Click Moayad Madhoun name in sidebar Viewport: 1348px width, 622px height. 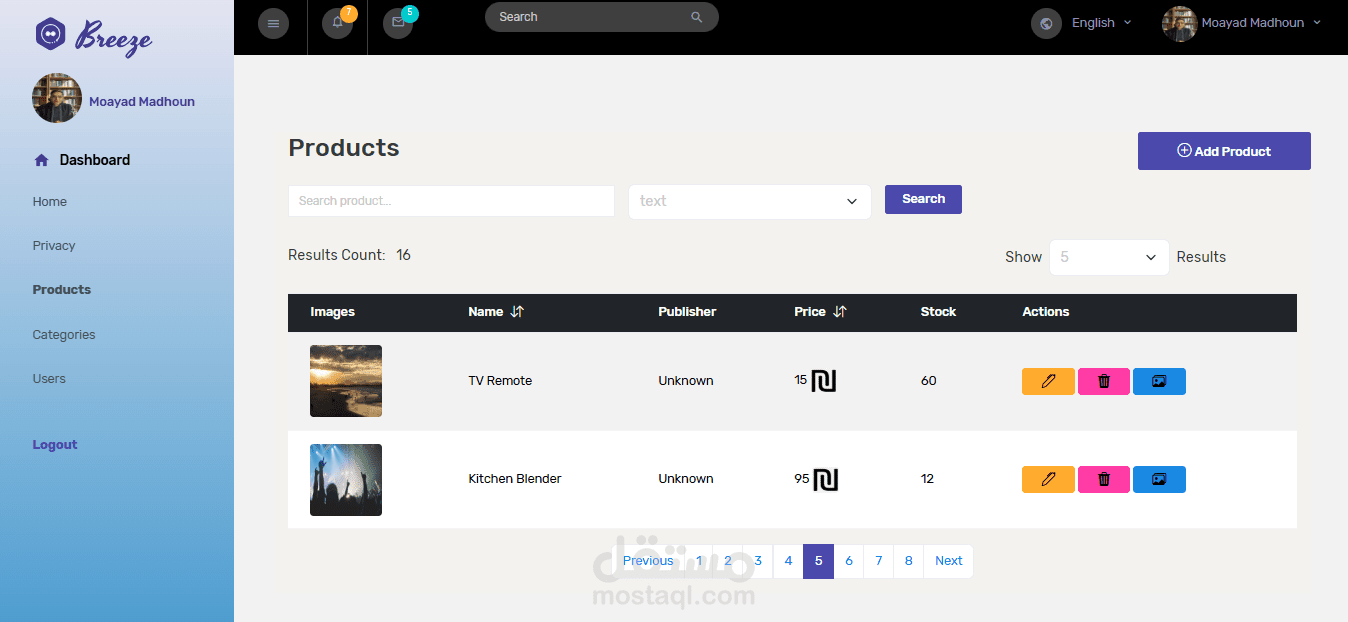pos(142,102)
